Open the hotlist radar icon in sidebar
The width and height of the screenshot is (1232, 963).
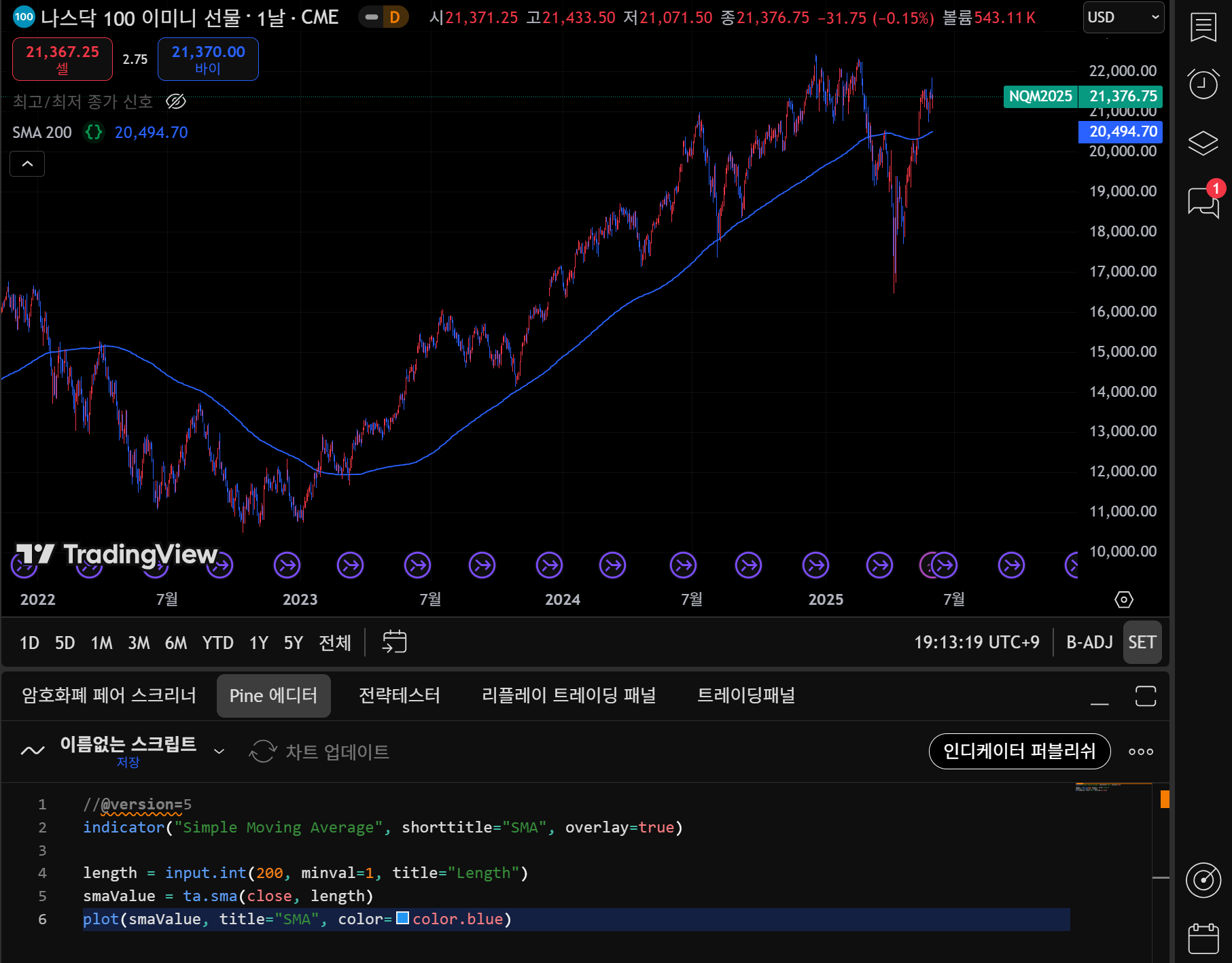[x=1203, y=880]
